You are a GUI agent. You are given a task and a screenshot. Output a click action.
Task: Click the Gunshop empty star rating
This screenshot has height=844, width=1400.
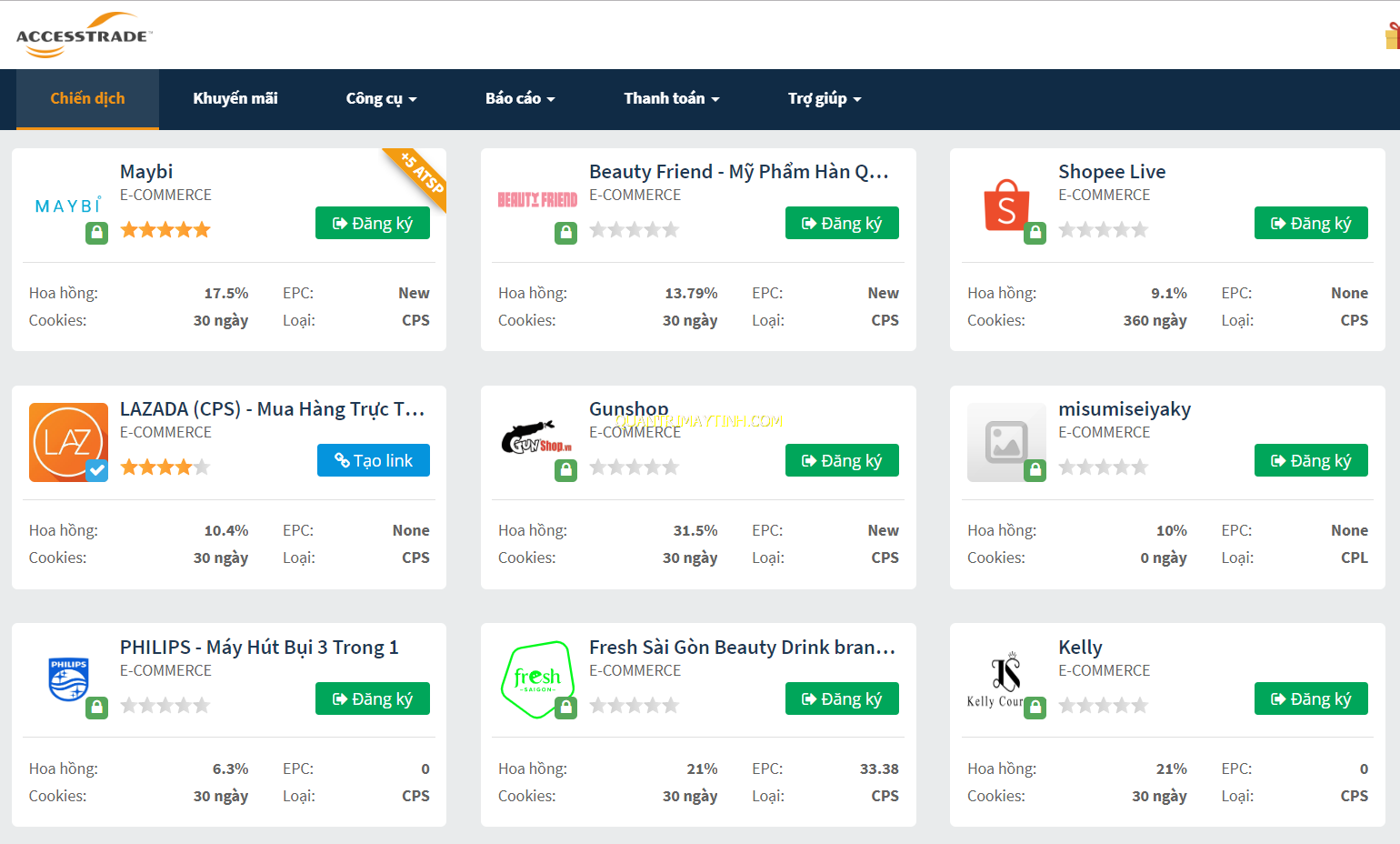(x=635, y=467)
